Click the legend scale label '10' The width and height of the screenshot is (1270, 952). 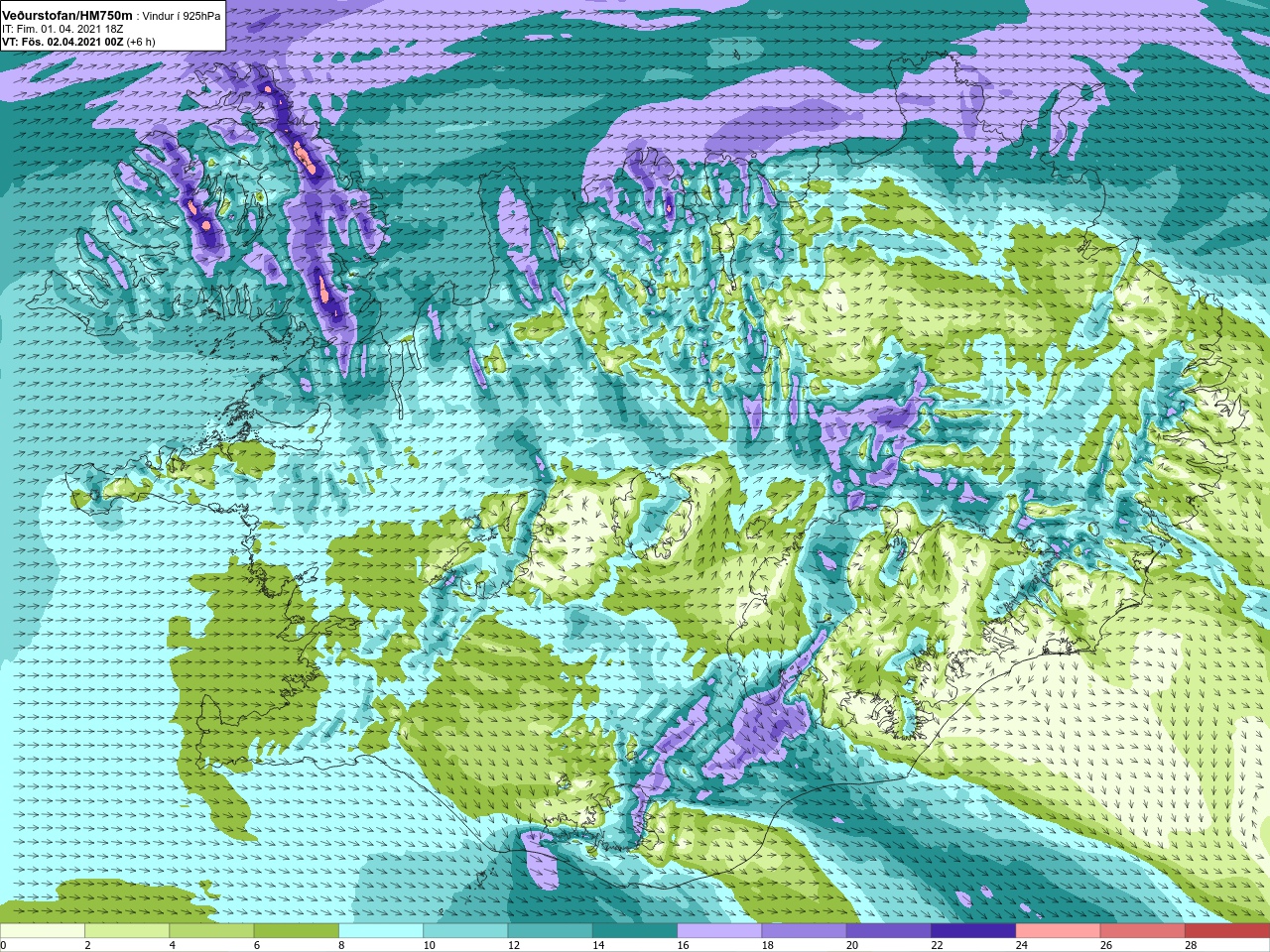point(429,945)
